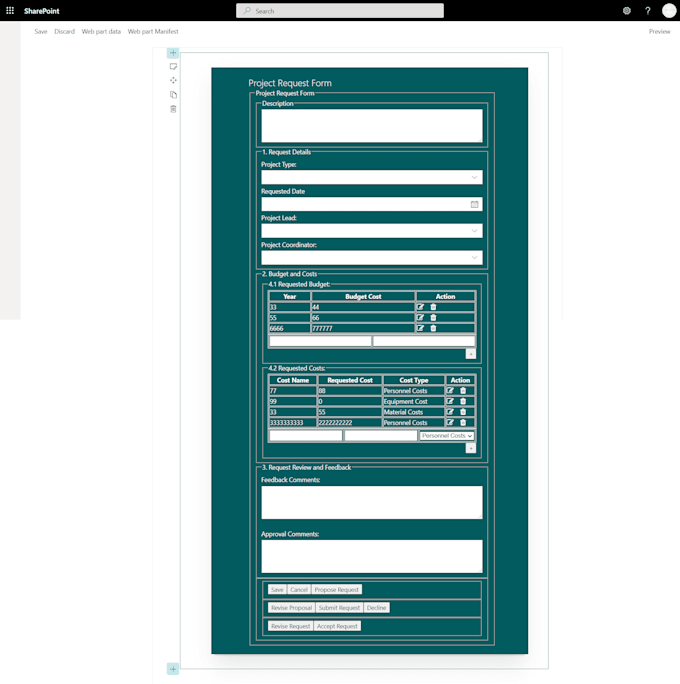Viewport: 680px width, 684px height.
Task: Click the Decline button
Action: [x=376, y=608]
